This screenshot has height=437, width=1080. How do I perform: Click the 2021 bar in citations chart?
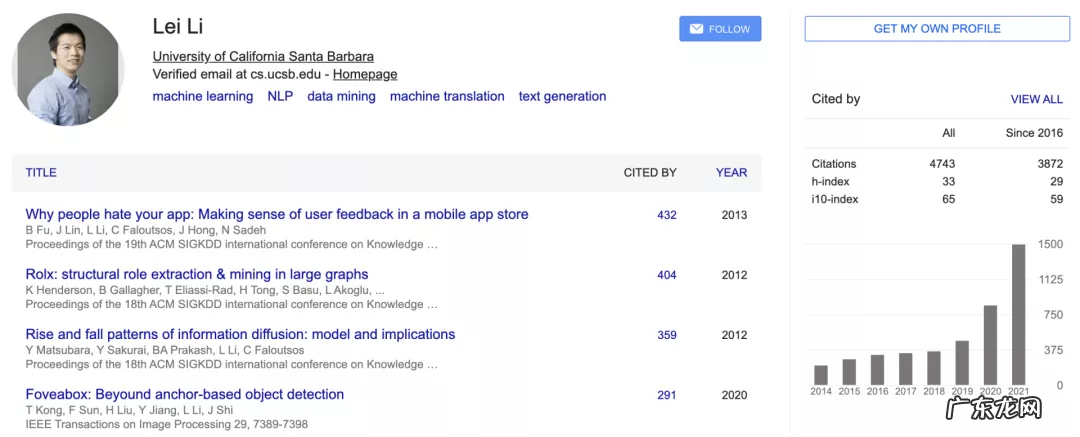pyautogui.click(x=1018, y=315)
